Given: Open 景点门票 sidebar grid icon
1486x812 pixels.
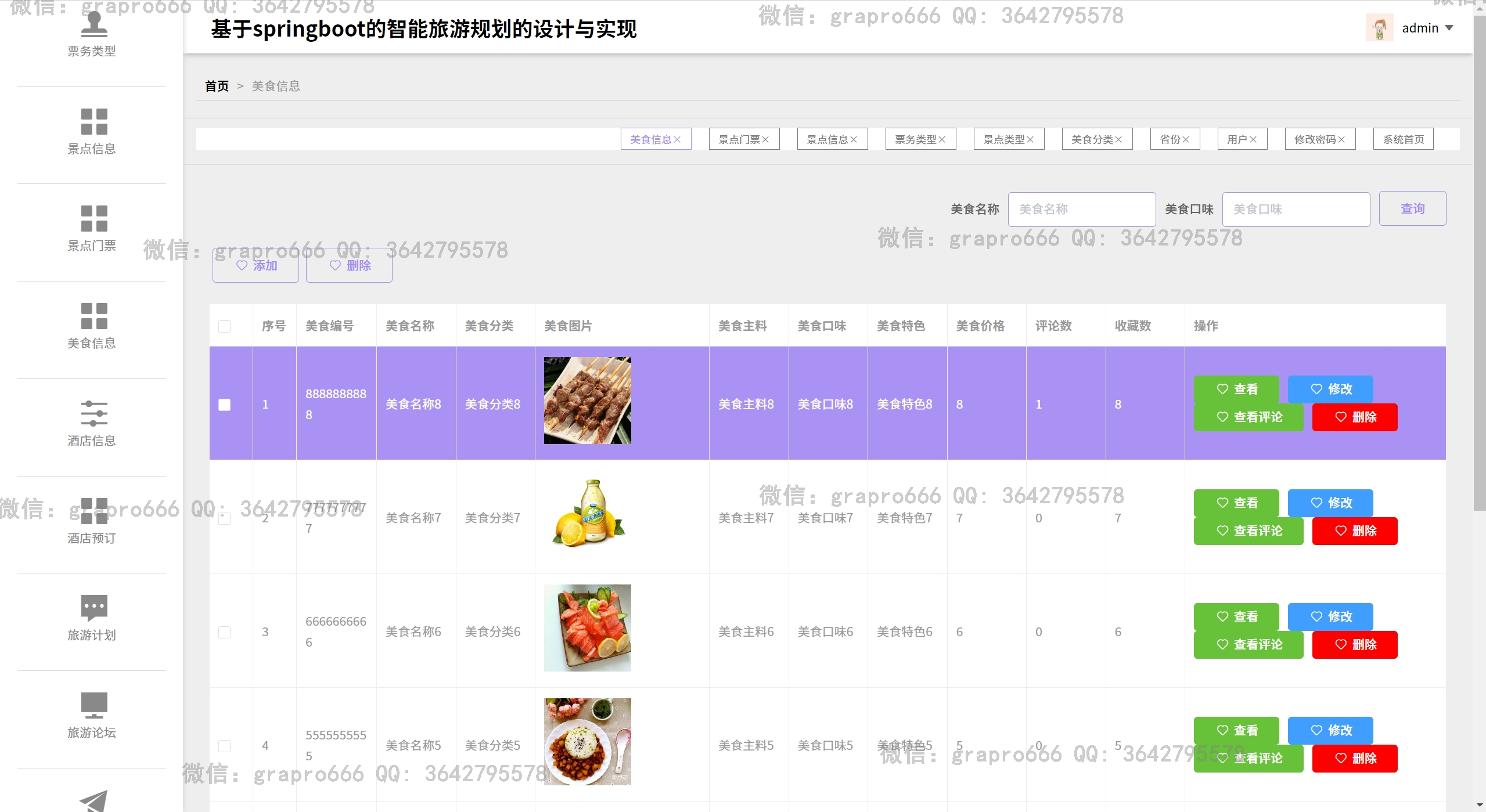Looking at the screenshot, I should click(x=93, y=219).
